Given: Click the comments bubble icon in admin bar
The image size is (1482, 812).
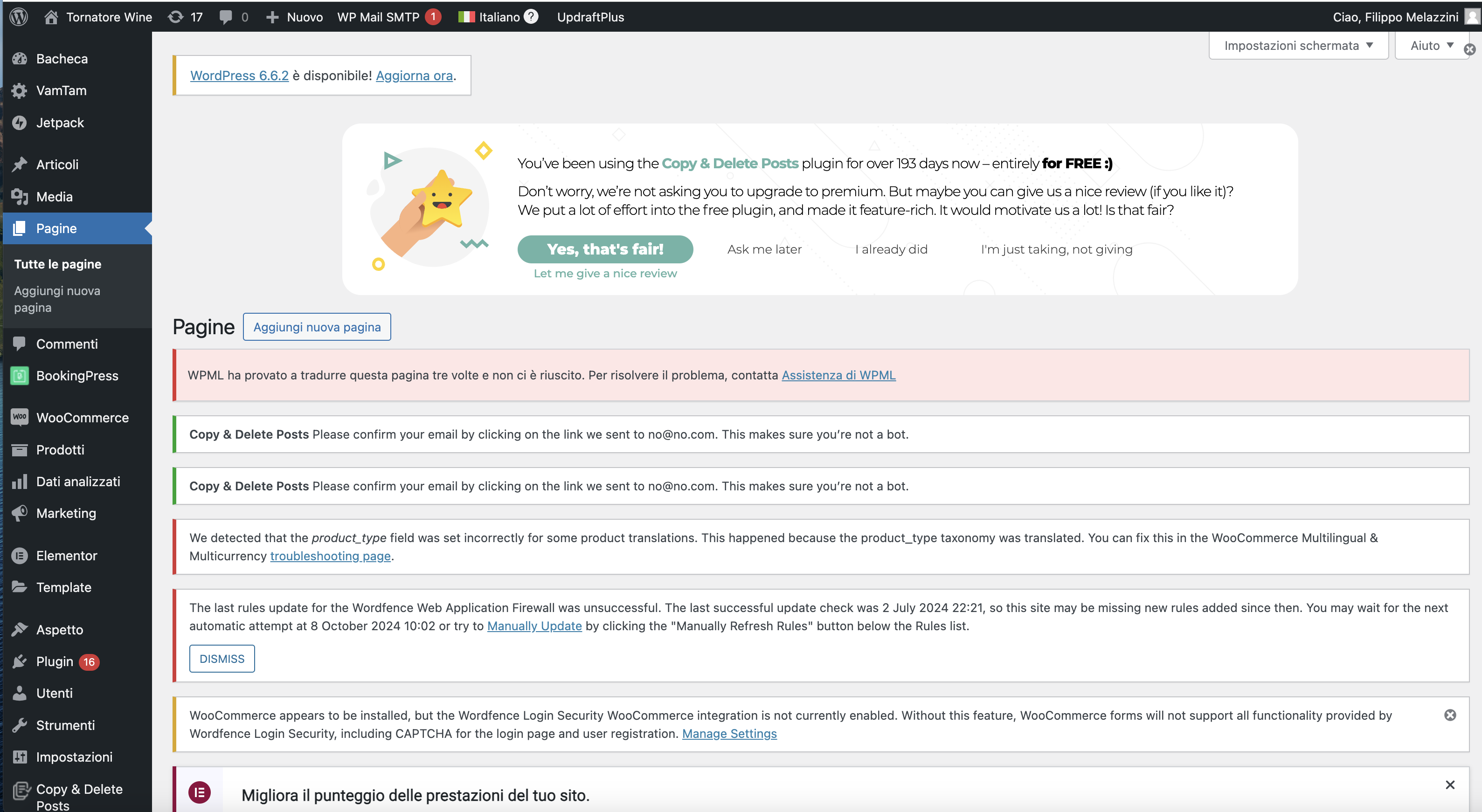Looking at the screenshot, I should tap(226, 17).
